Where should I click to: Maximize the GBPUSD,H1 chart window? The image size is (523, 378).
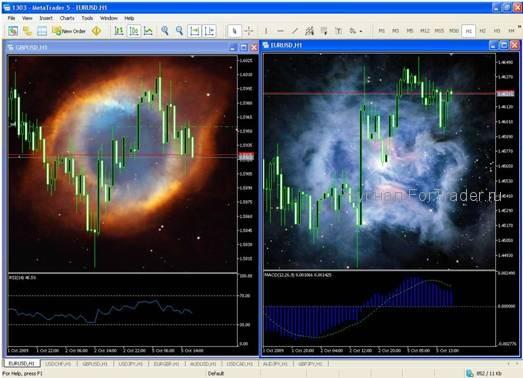pyautogui.click(x=244, y=48)
